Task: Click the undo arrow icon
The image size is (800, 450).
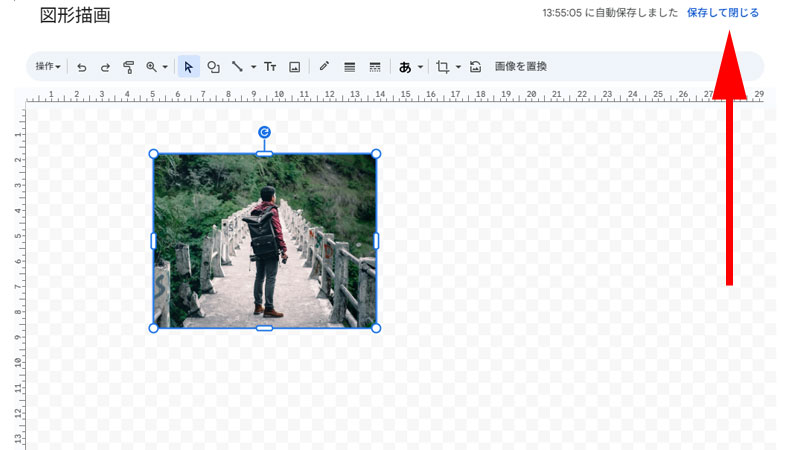Action: click(82, 67)
